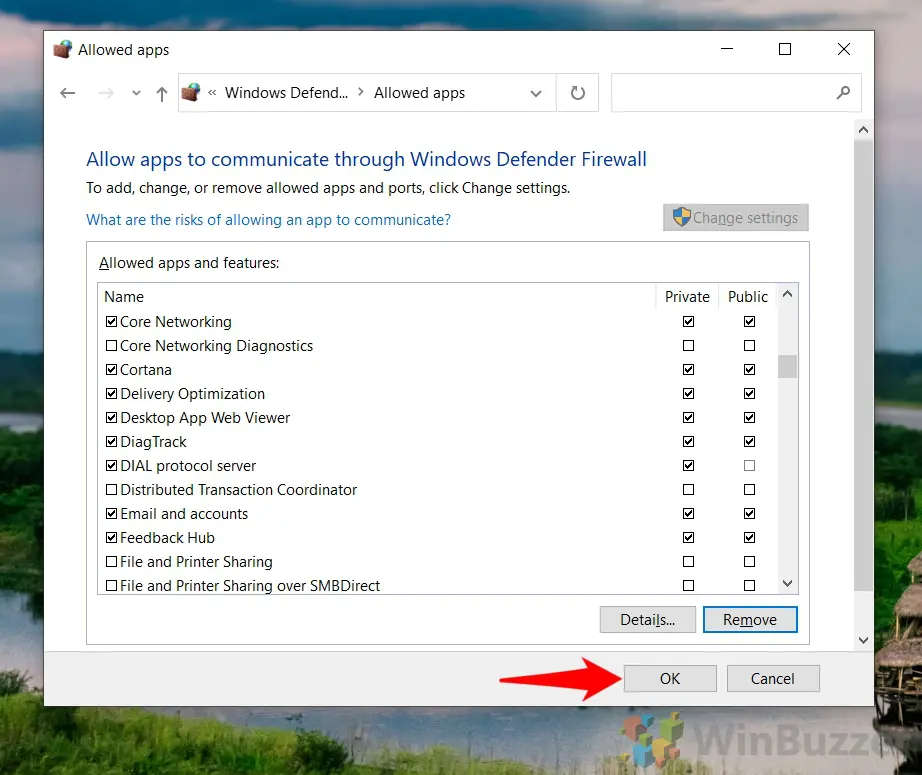922x775 pixels.
Task: Select Allowed apps breadcrumb
Action: point(419,93)
